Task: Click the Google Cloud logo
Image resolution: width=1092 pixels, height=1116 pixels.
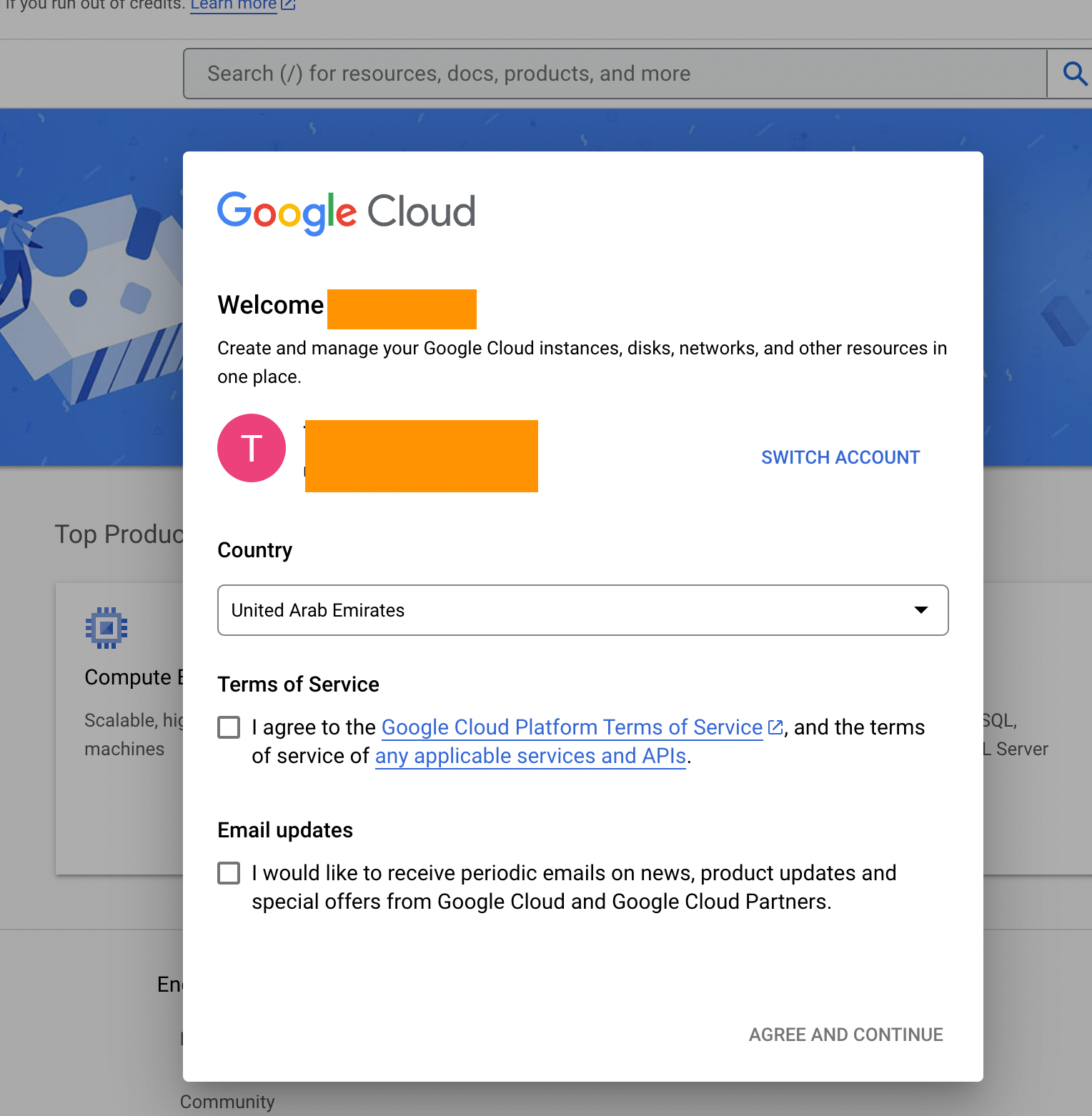Action: click(347, 212)
